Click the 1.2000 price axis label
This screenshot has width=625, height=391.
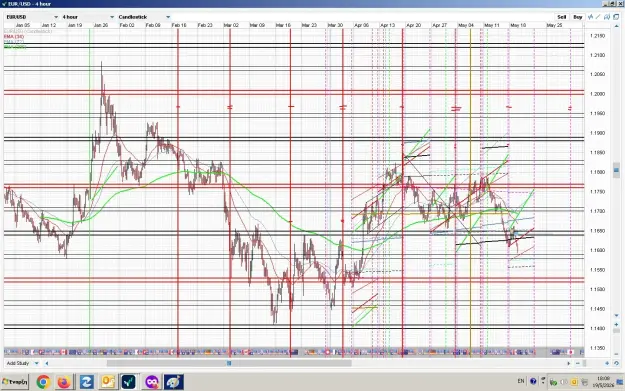click(x=597, y=94)
